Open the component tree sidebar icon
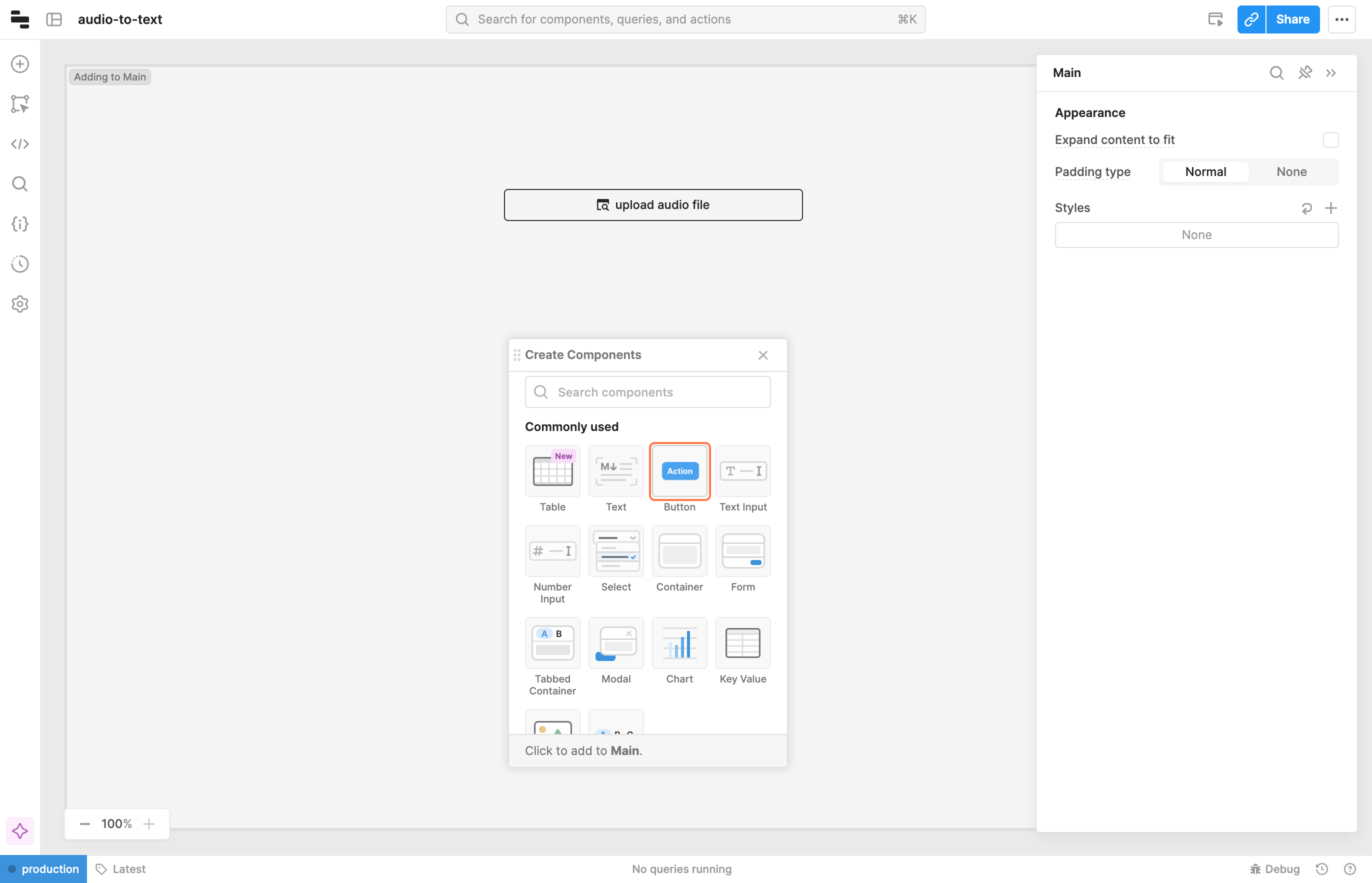The height and width of the screenshot is (883, 1372). 20,104
